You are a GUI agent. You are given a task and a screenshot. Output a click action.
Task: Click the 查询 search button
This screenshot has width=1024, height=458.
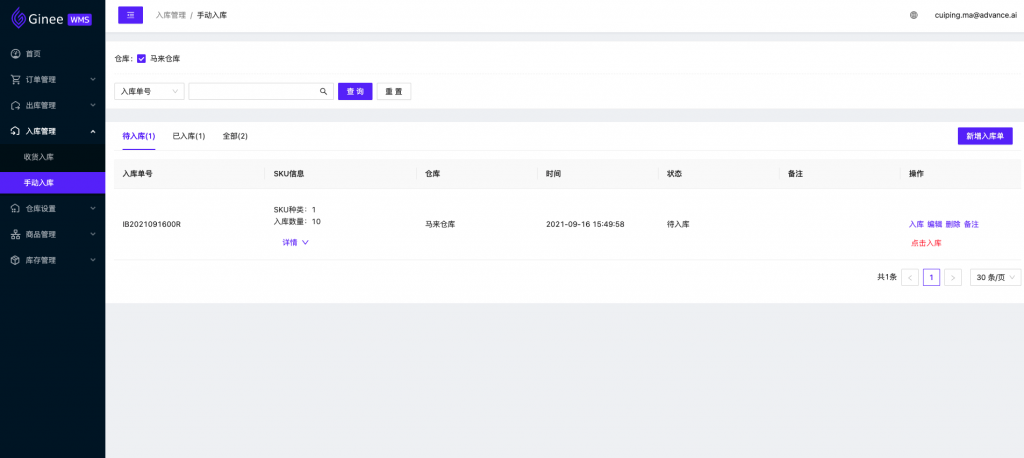click(x=355, y=91)
